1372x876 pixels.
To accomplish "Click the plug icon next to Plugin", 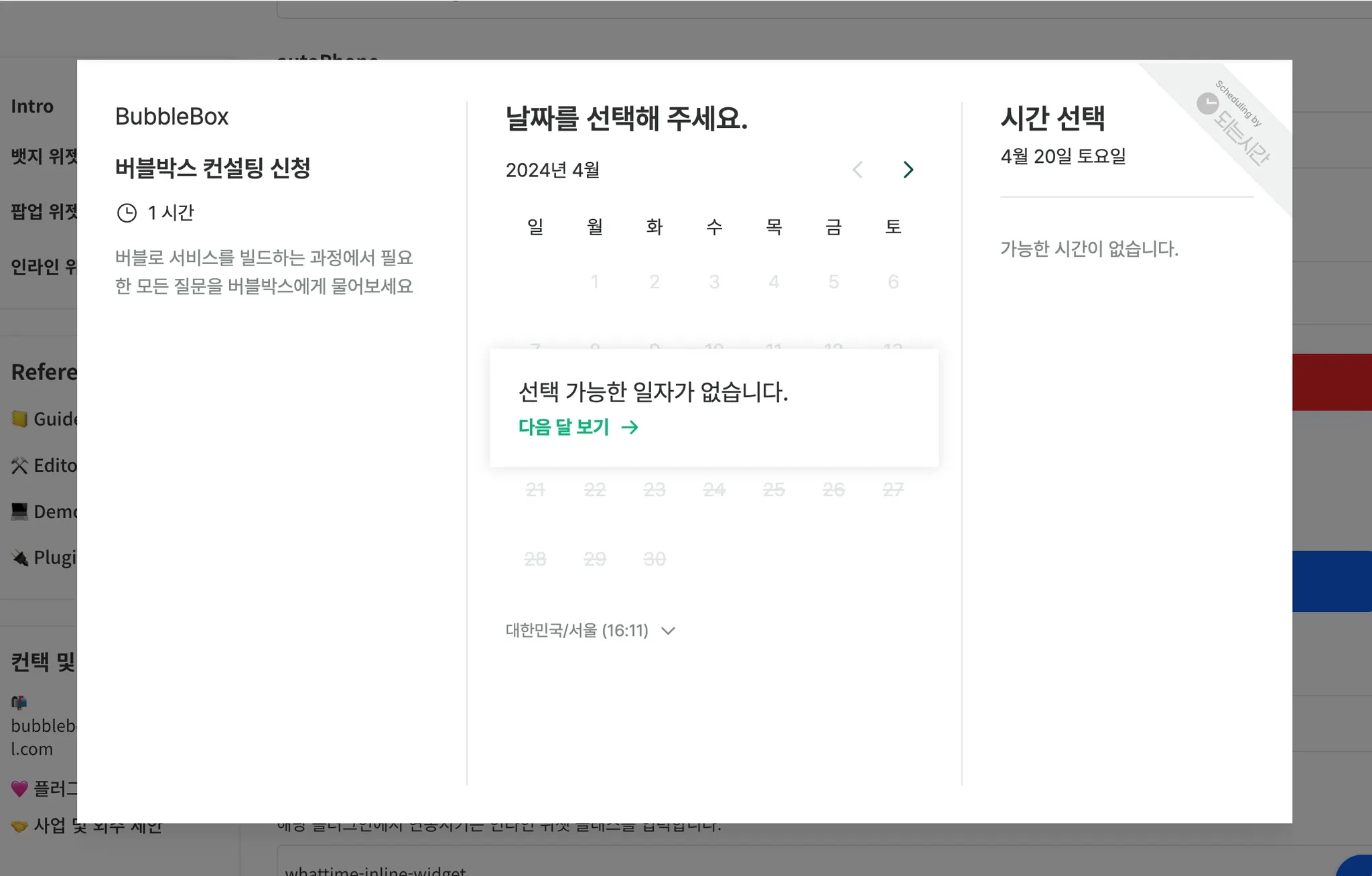I will pos(19,558).
